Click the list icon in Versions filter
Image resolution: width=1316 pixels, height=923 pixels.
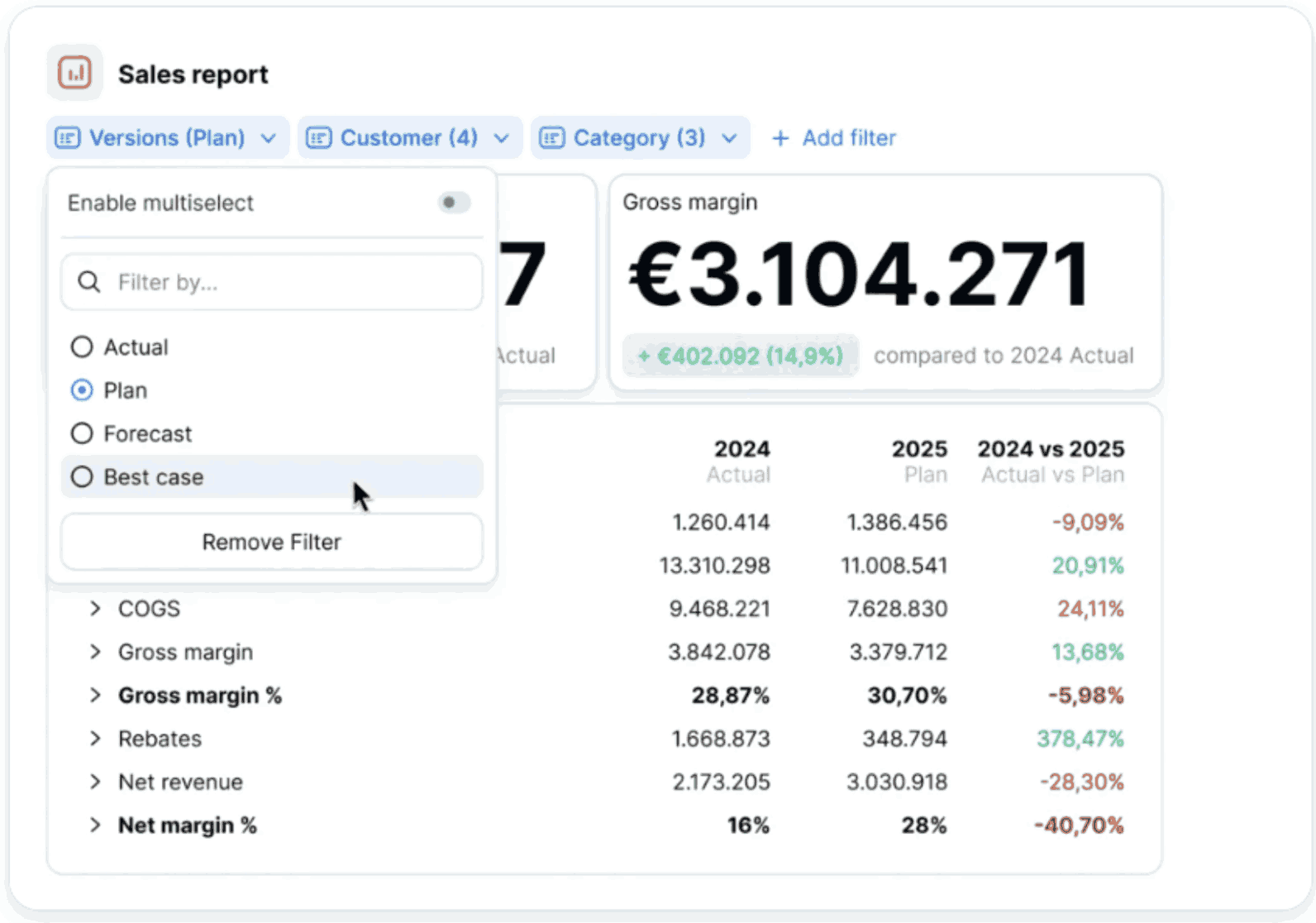coord(68,138)
